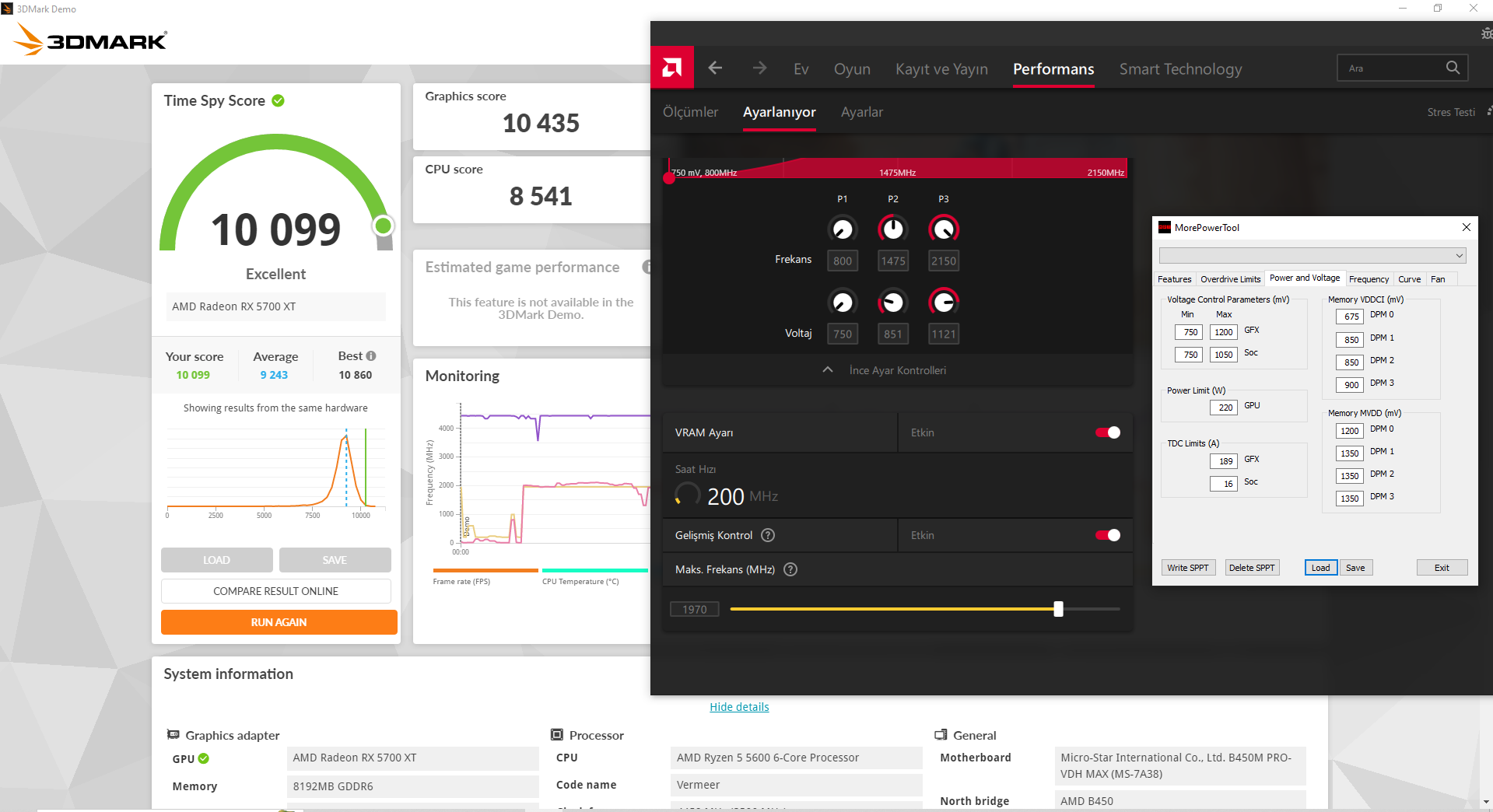
Task: Select Fan tab in MorePowerTool
Action: [1438, 279]
